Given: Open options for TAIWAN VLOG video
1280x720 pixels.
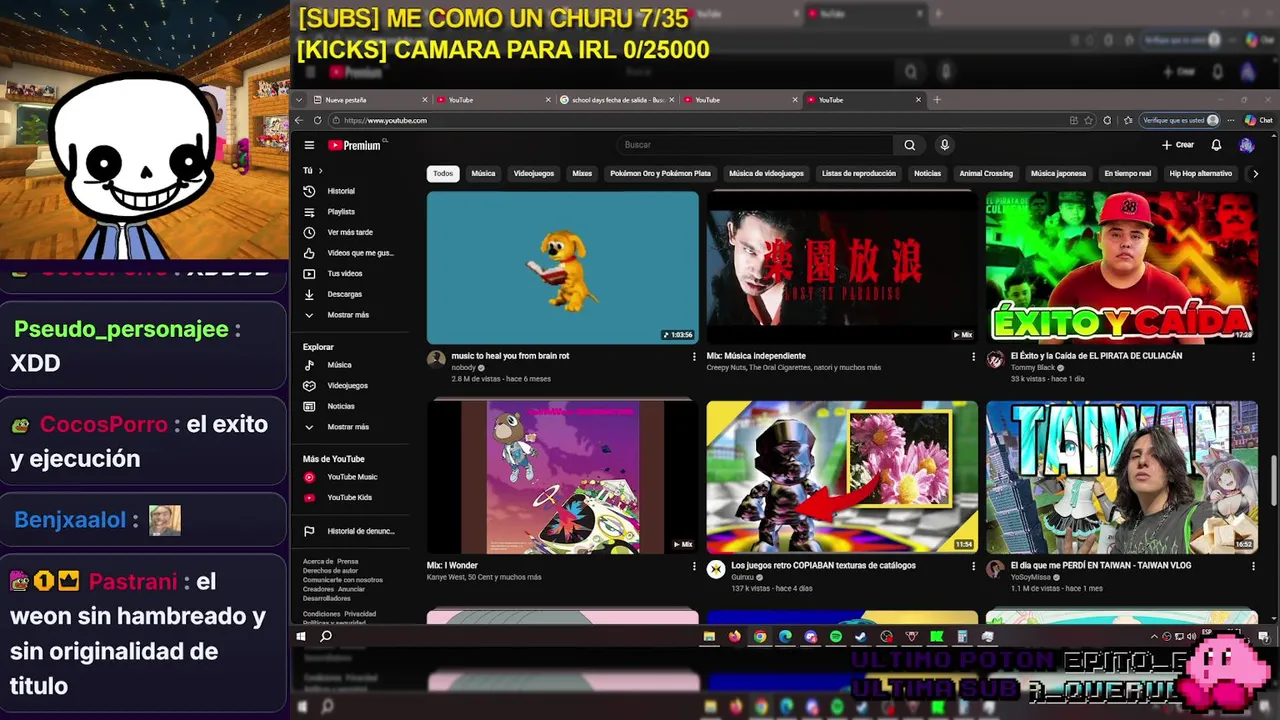Looking at the screenshot, I should (1253, 566).
